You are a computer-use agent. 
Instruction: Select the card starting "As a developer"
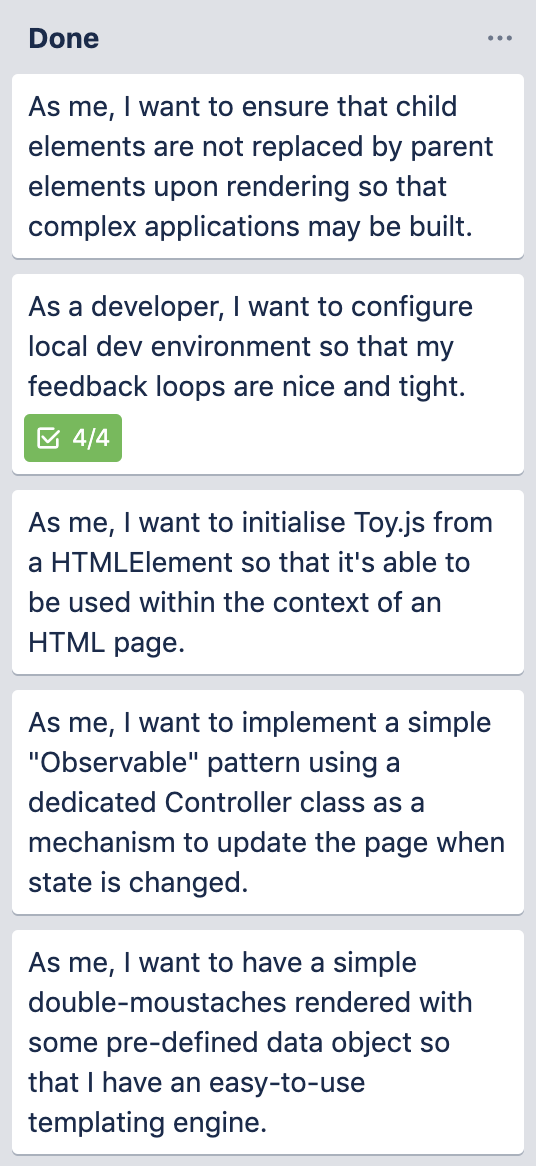(x=268, y=374)
